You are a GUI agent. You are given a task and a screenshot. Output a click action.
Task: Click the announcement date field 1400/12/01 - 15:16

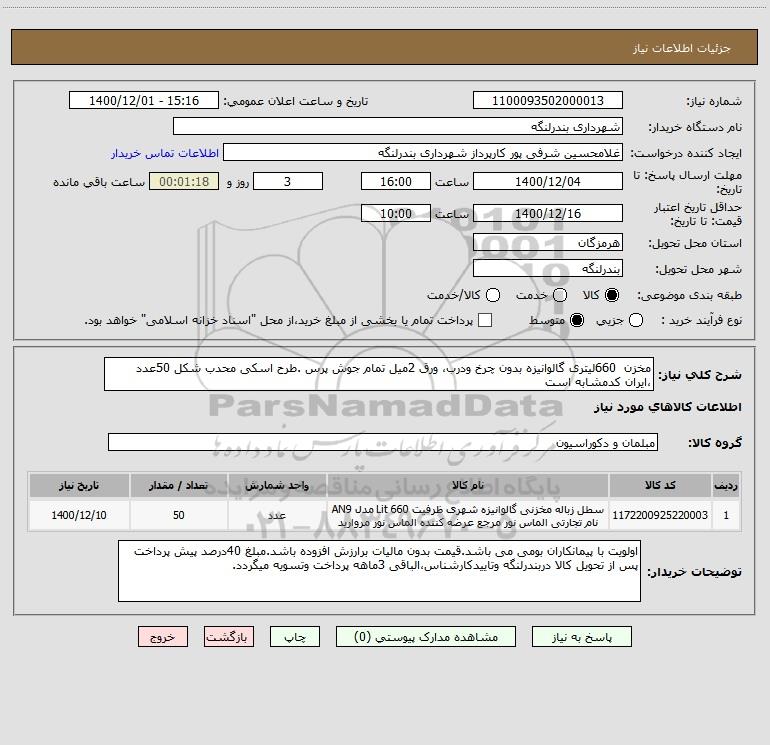coord(144,100)
